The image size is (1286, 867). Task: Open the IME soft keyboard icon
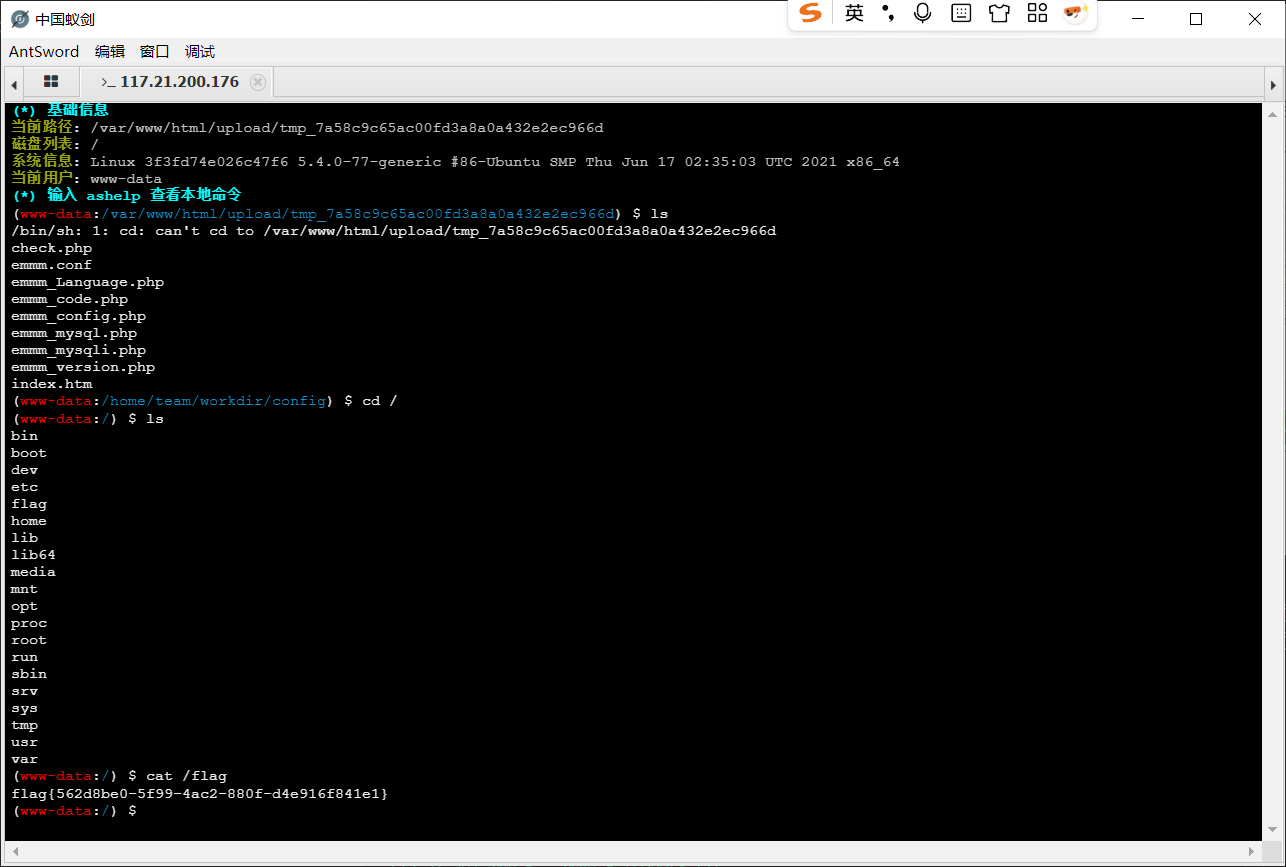(x=960, y=13)
